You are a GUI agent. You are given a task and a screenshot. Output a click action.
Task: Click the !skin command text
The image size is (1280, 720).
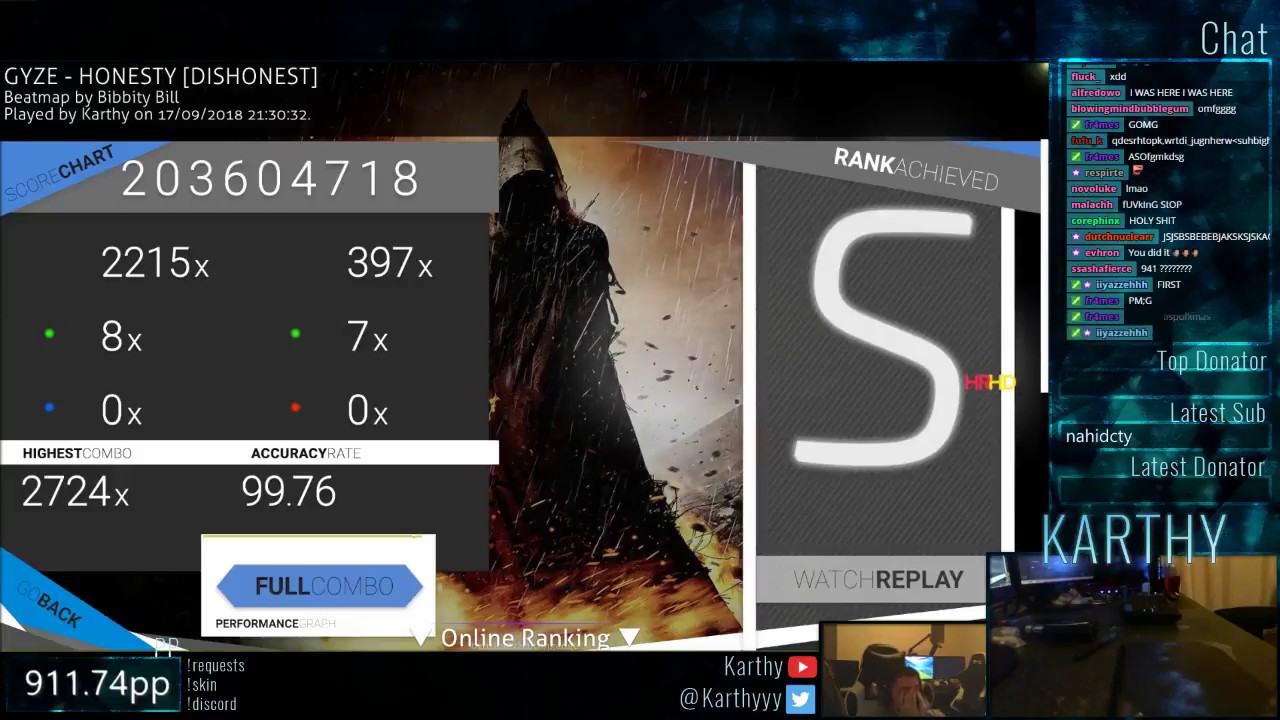202,685
